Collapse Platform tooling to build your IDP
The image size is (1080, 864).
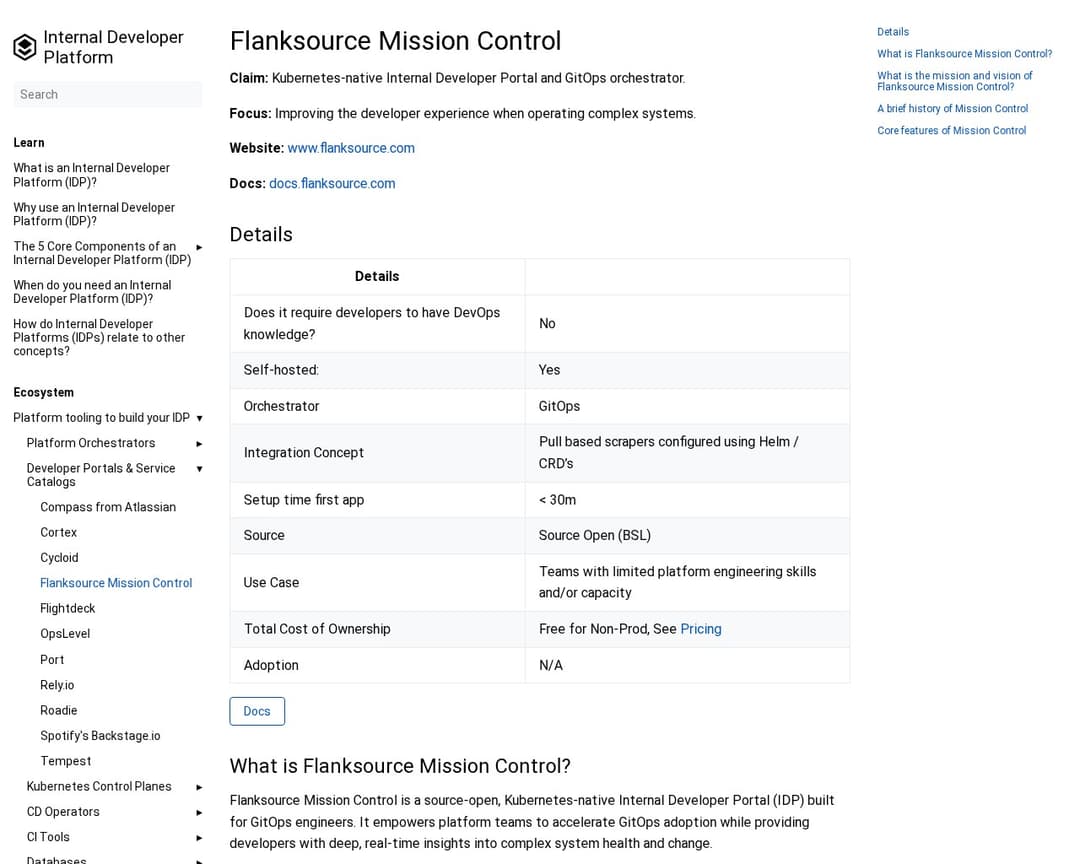tap(199, 418)
